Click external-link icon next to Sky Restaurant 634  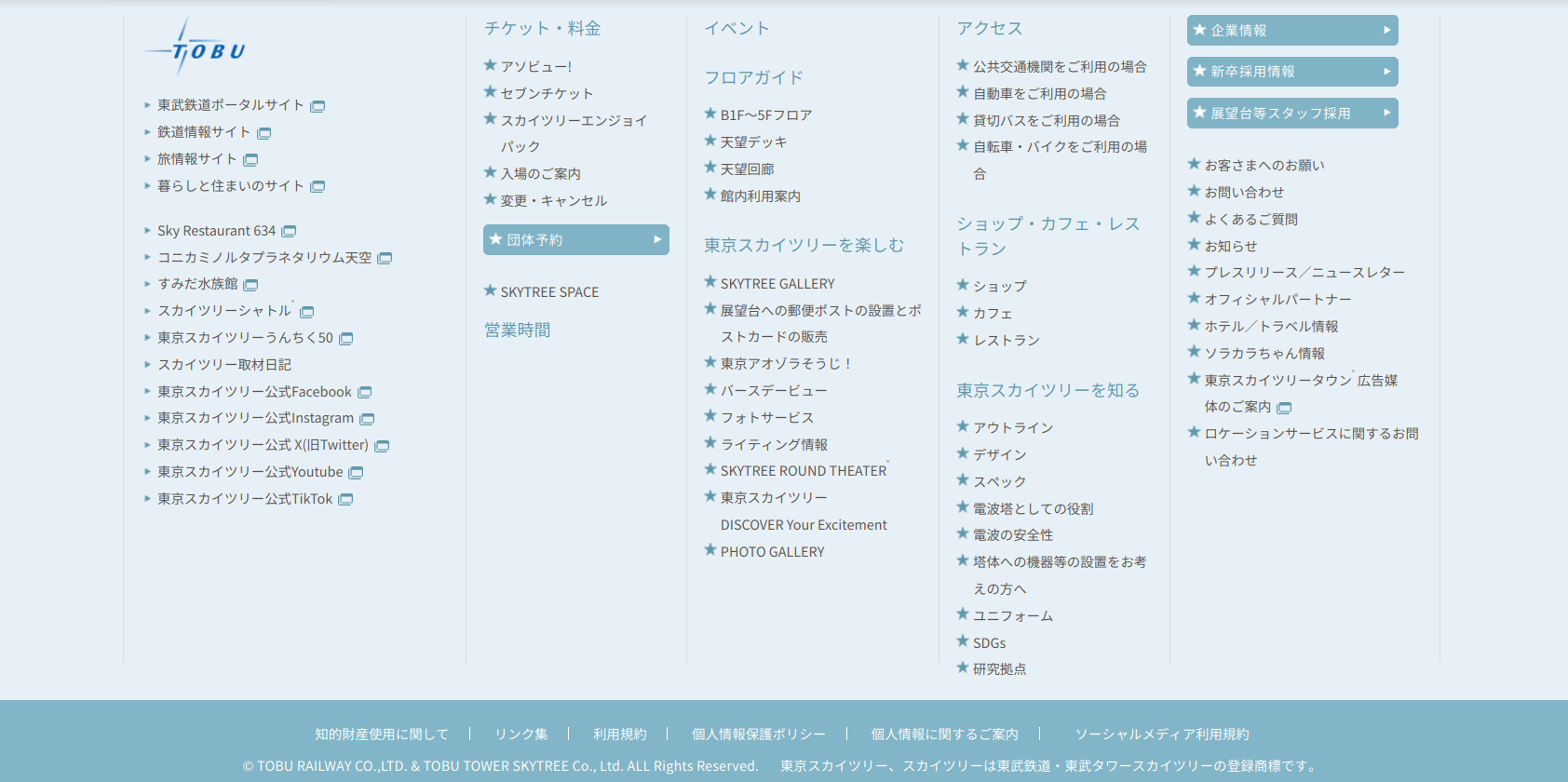point(289,231)
